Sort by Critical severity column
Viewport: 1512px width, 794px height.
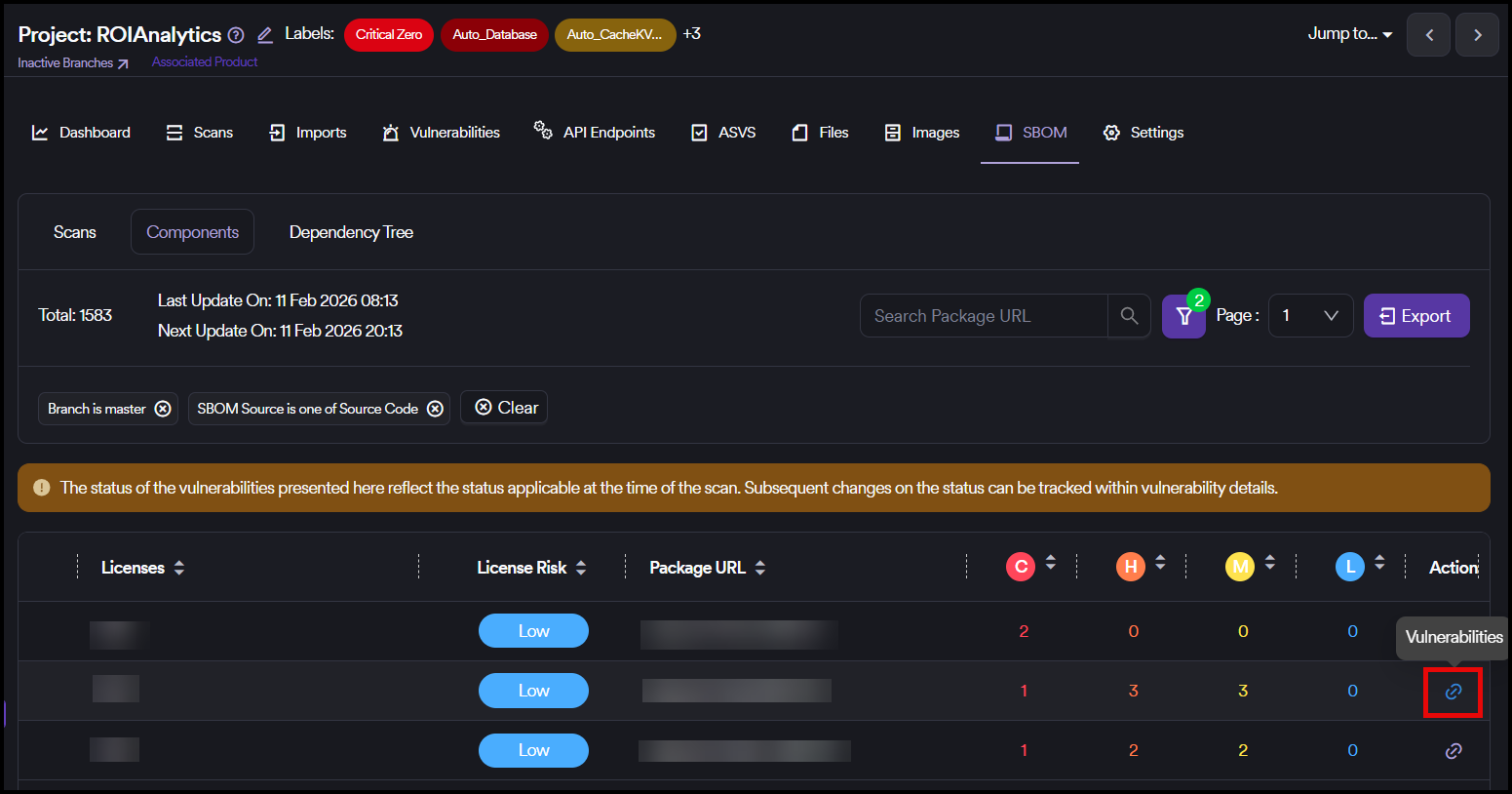click(1050, 563)
